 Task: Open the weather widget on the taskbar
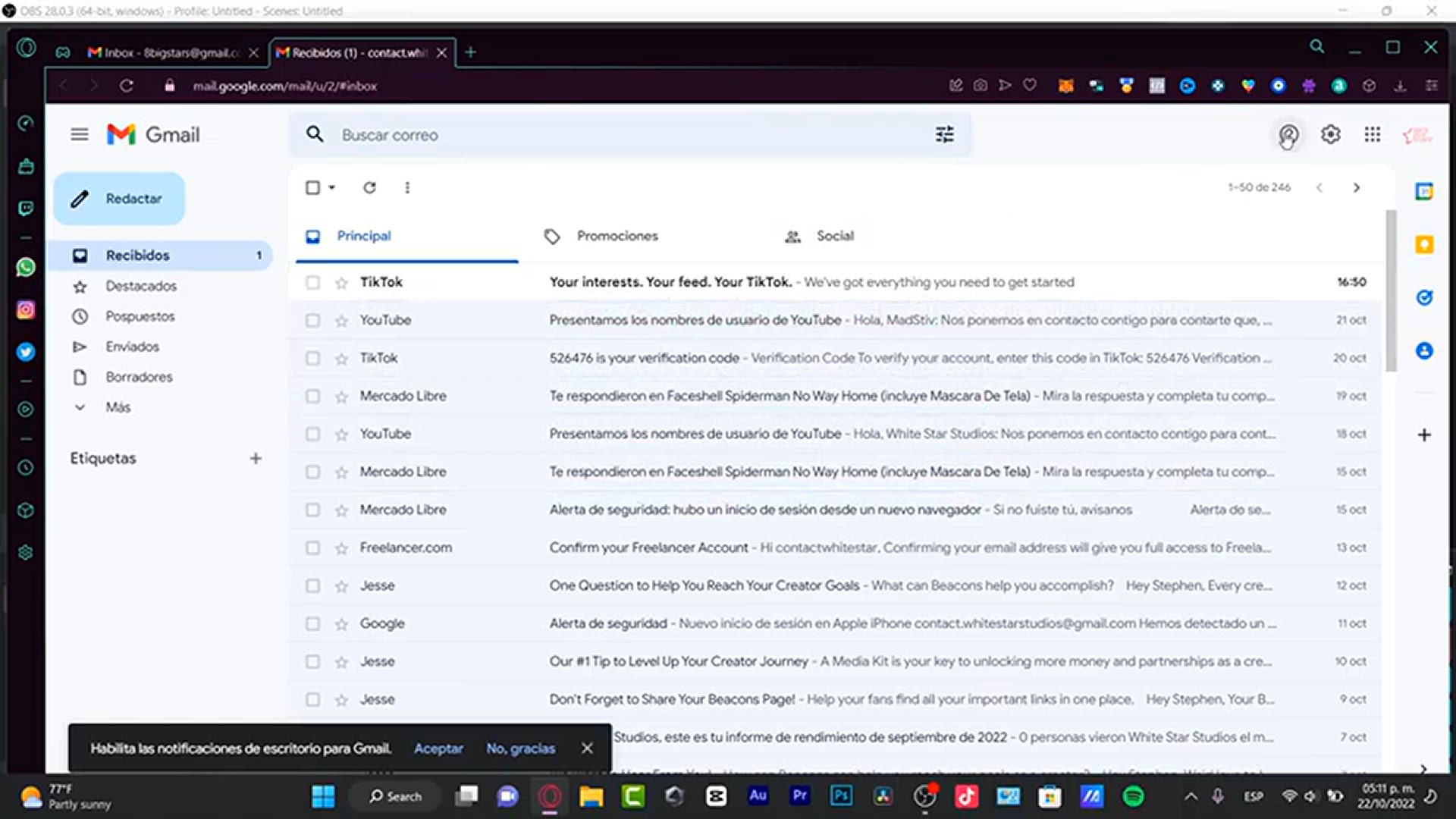[x=65, y=796]
